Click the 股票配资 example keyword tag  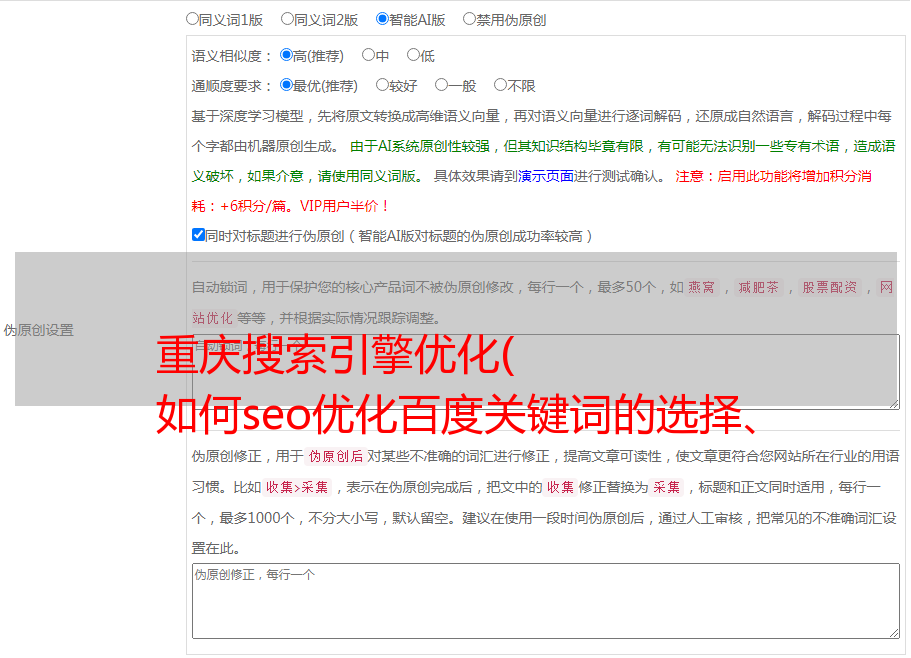(x=830, y=287)
